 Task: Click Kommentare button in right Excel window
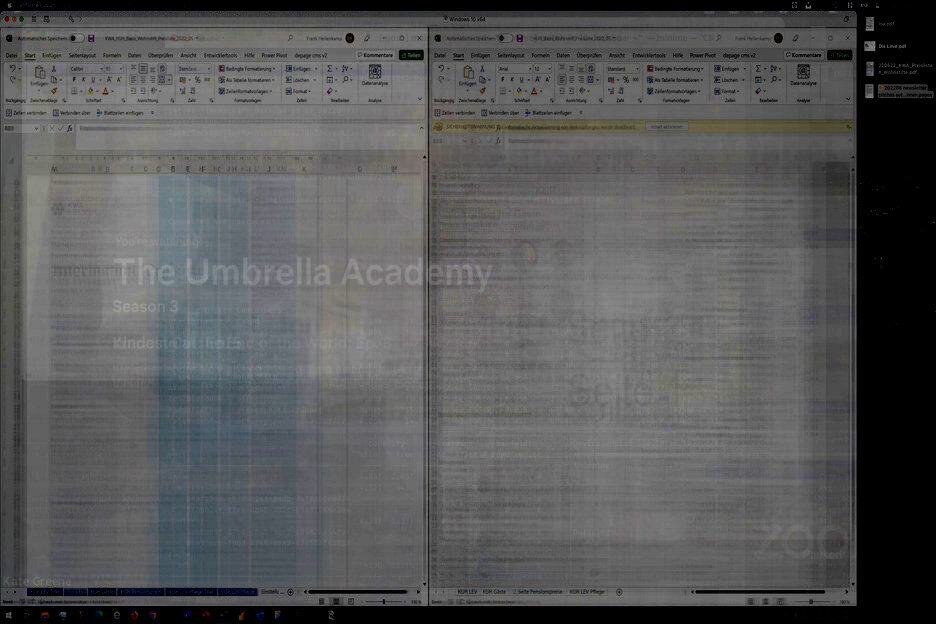pos(803,55)
